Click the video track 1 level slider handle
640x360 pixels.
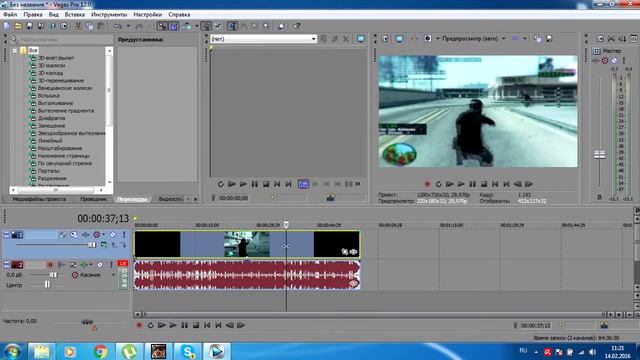[91, 245]
